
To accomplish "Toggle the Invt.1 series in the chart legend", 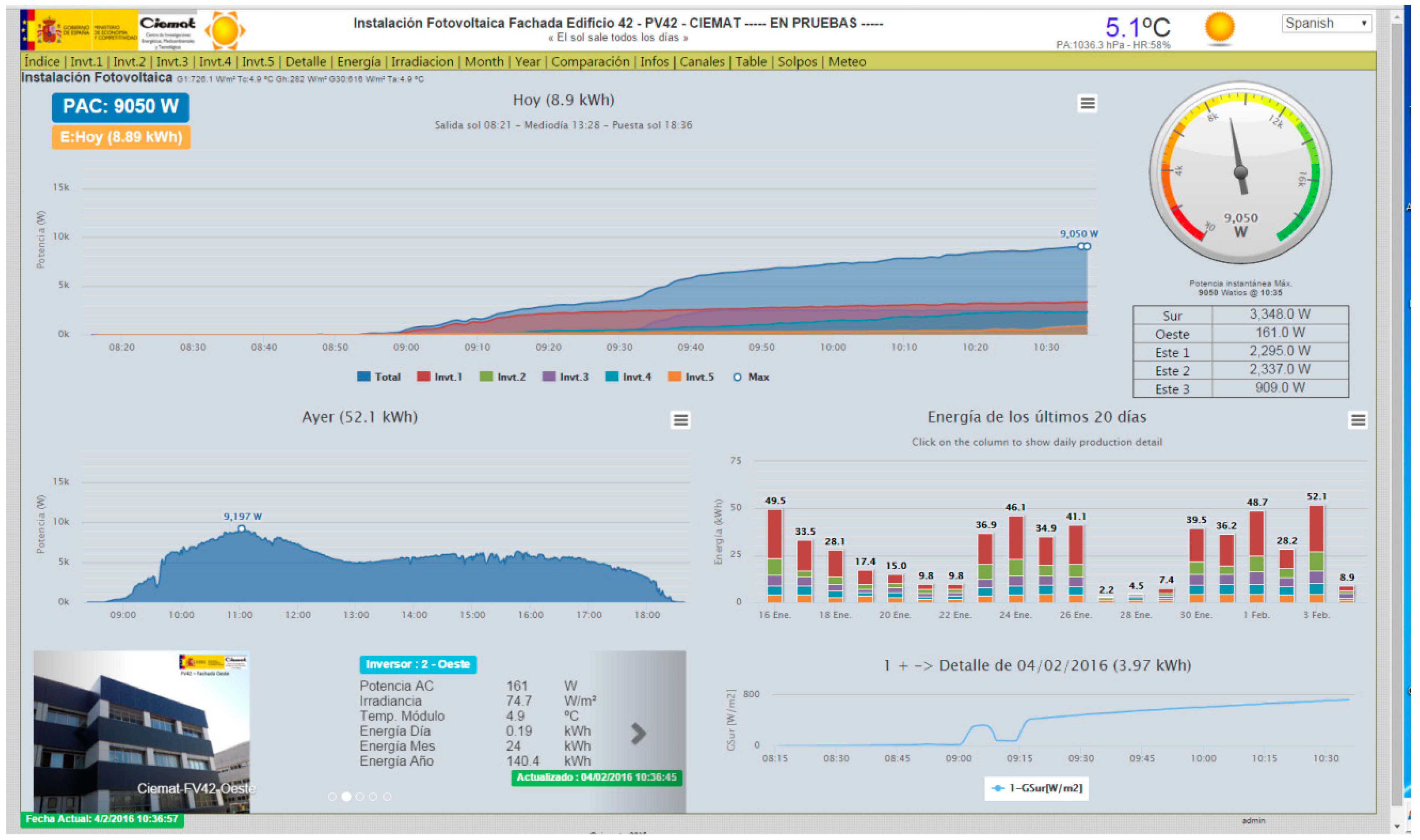I will click(x=440, y=377).
